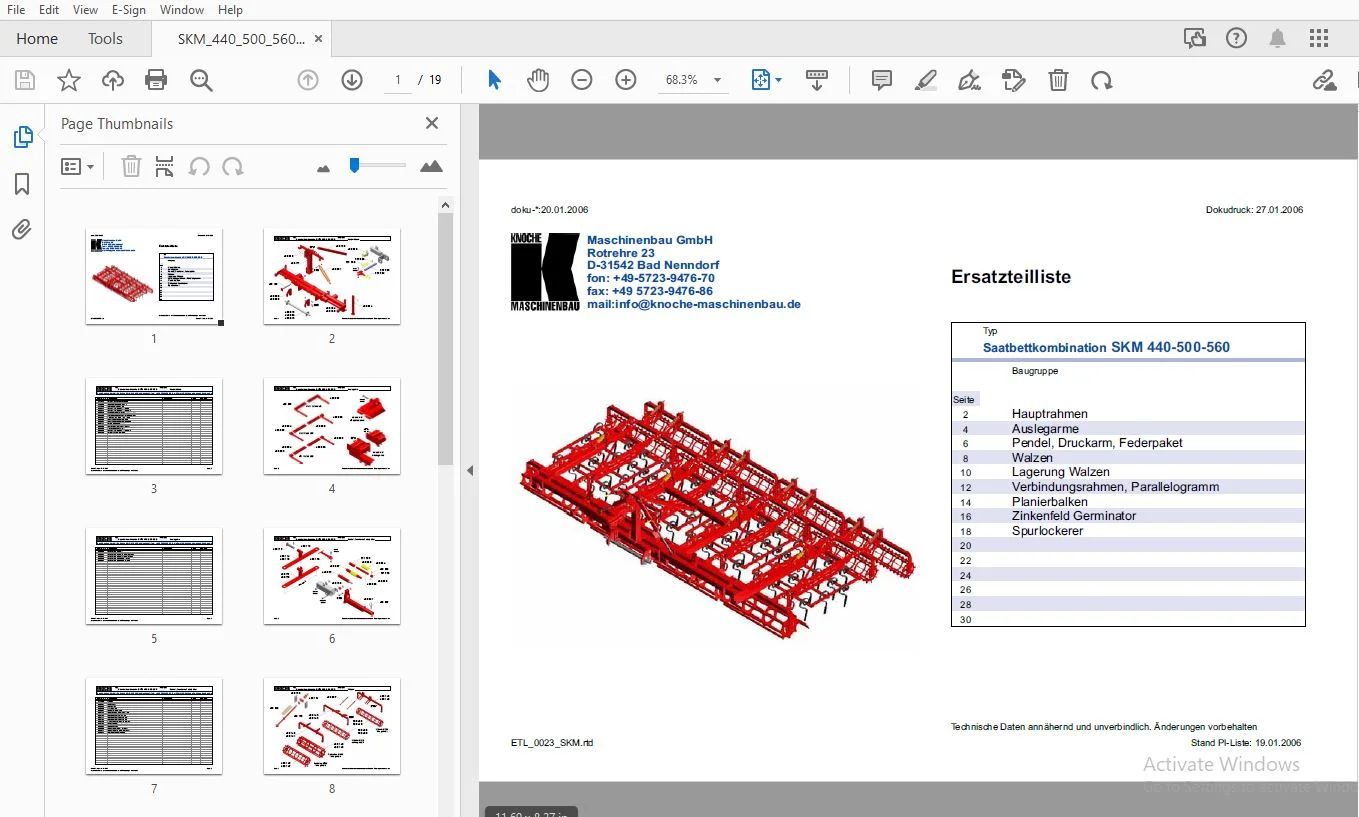Screen dimensions: 1359x817
Task: Open the View menu
Action: (x=86, y=9)
